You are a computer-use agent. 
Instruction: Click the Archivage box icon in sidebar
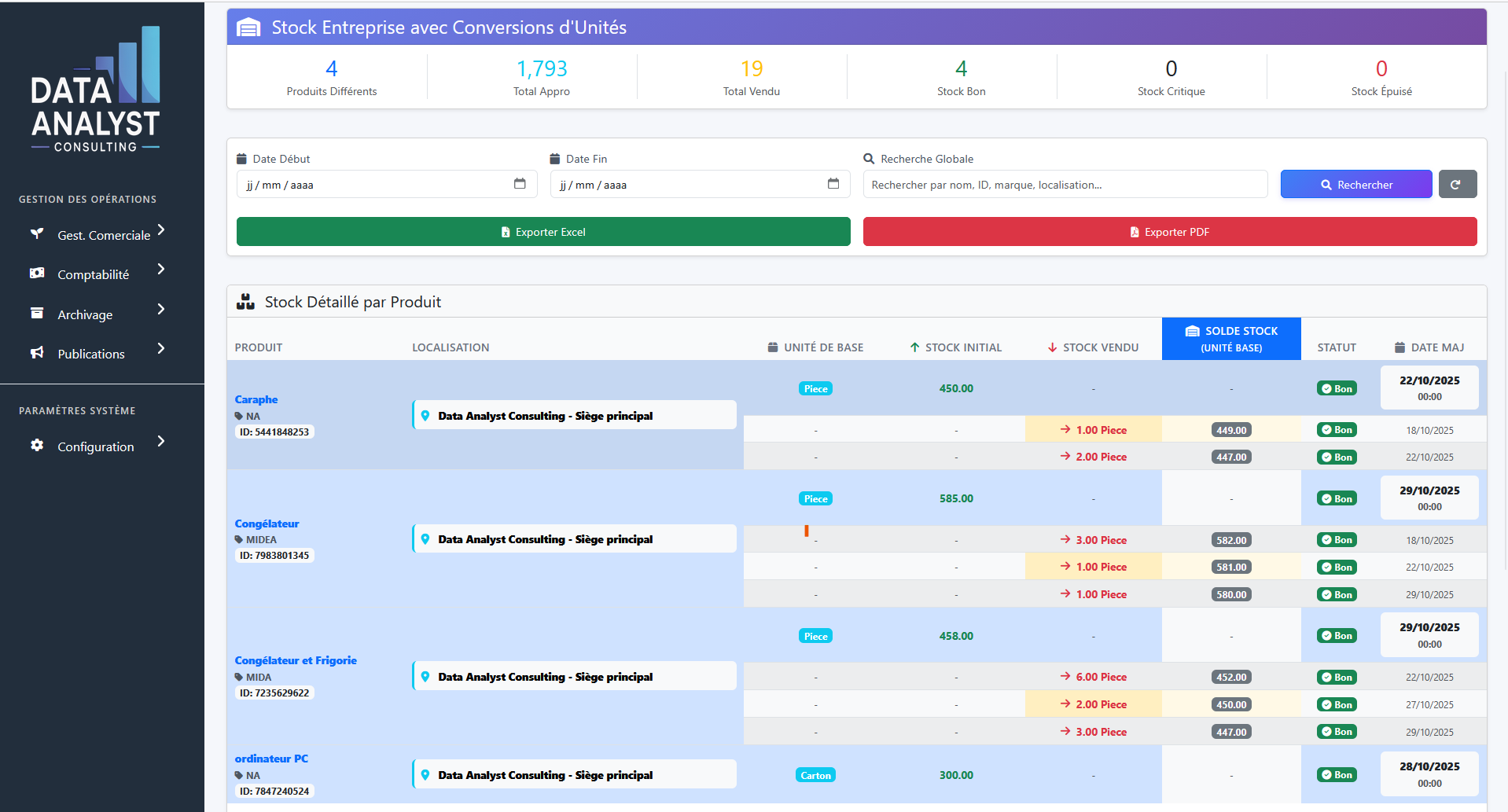click(x=37, y=312)
